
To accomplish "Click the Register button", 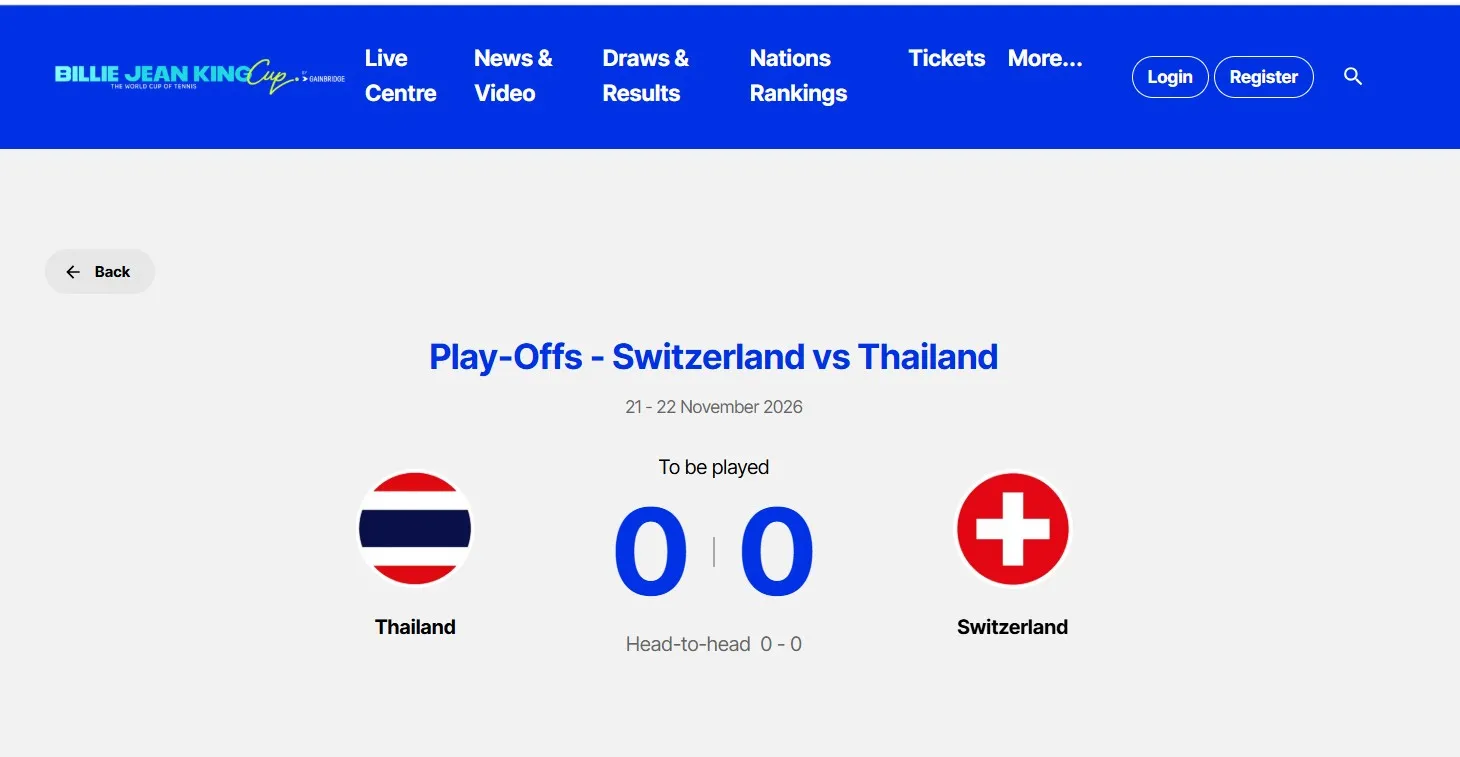I will [x=1264, y=77].
